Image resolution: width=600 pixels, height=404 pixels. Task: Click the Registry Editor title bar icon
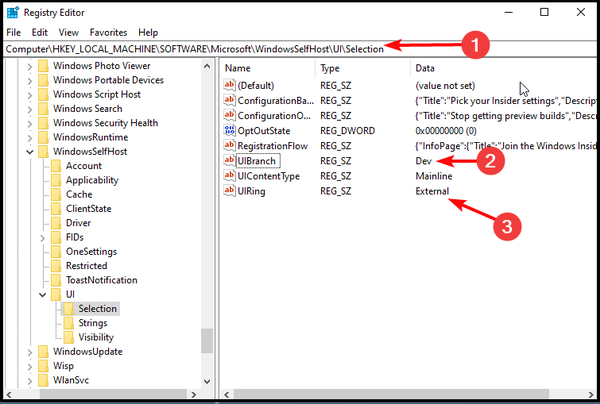pyautogui.click(x=14, y=12)
